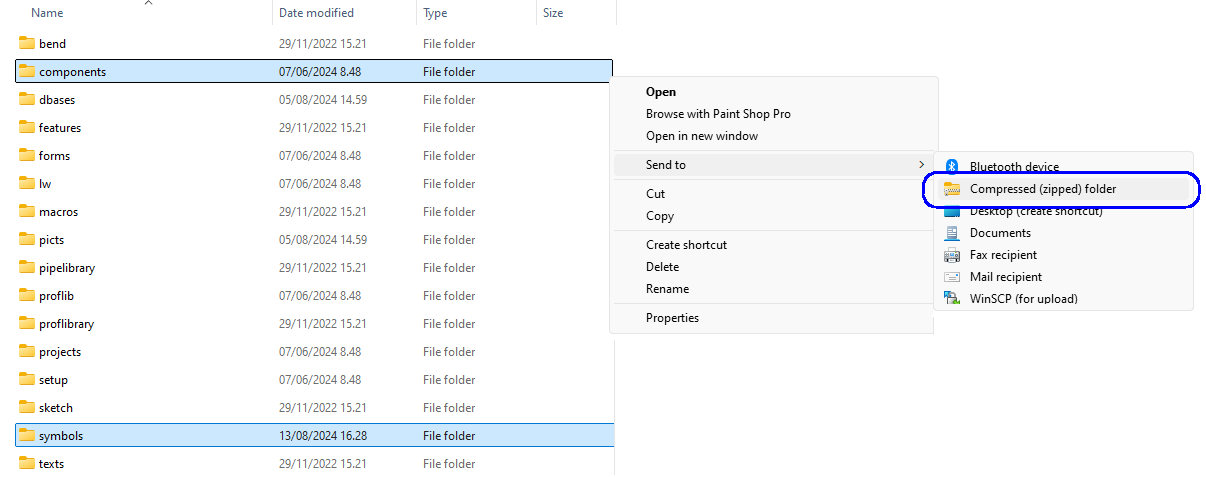Click the Compressed (zipped) folder icon

(952, 189)
